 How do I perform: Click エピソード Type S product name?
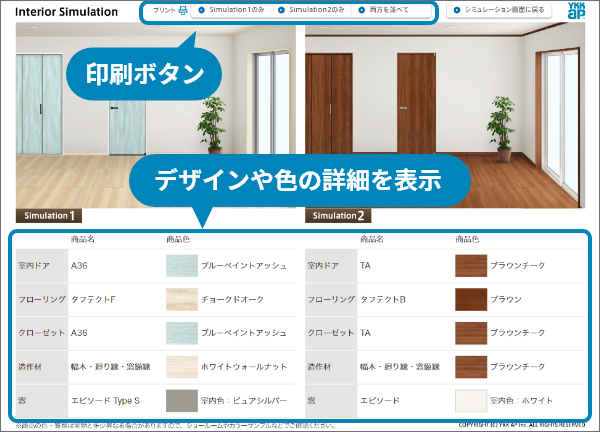coord(105,401)
